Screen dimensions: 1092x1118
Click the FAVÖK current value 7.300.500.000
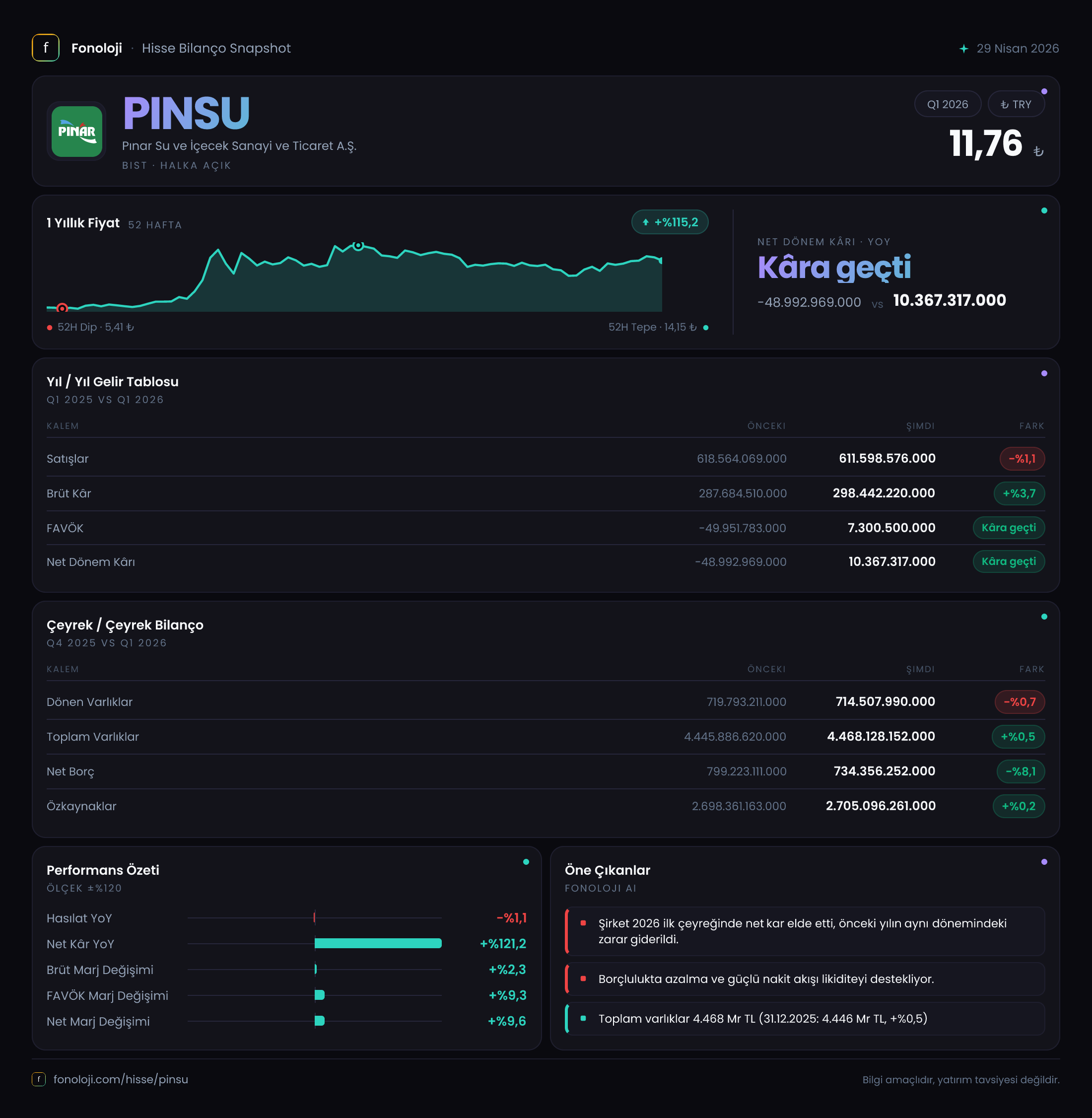click(891, 528)
